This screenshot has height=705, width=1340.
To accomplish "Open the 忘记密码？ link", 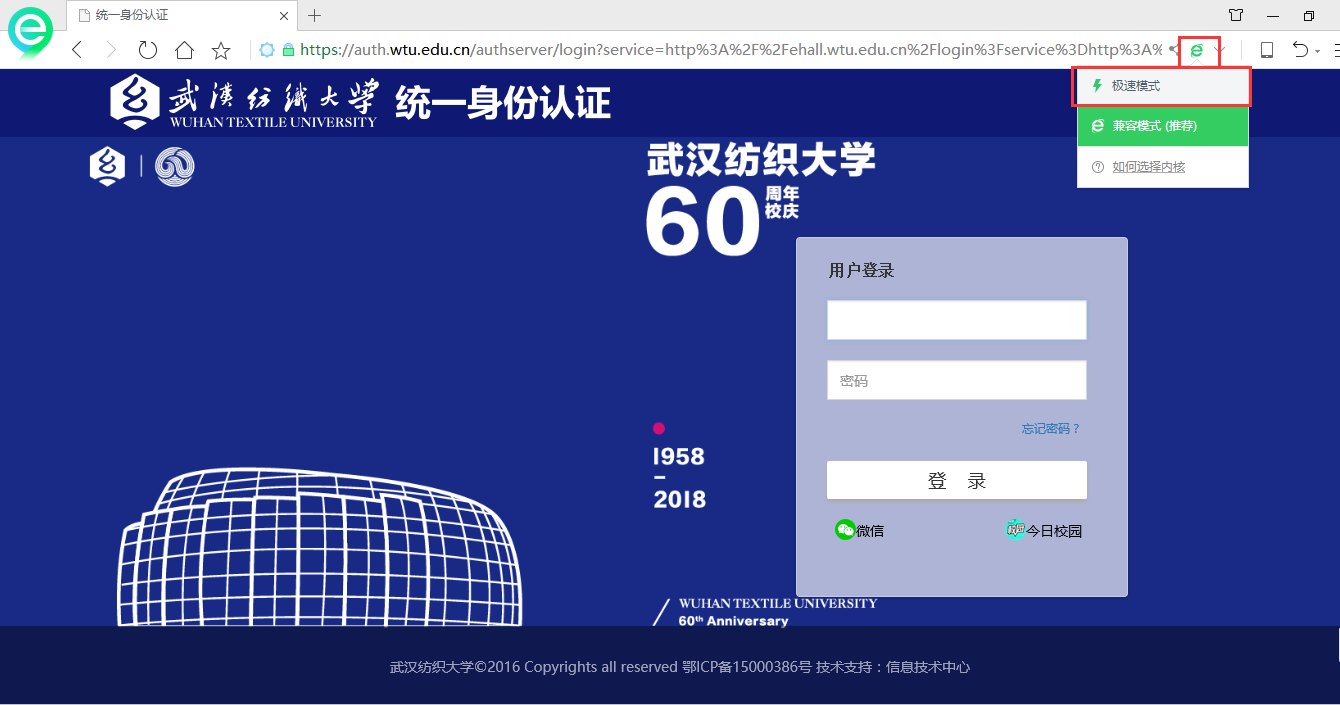I will click(x=1051, y=428).
